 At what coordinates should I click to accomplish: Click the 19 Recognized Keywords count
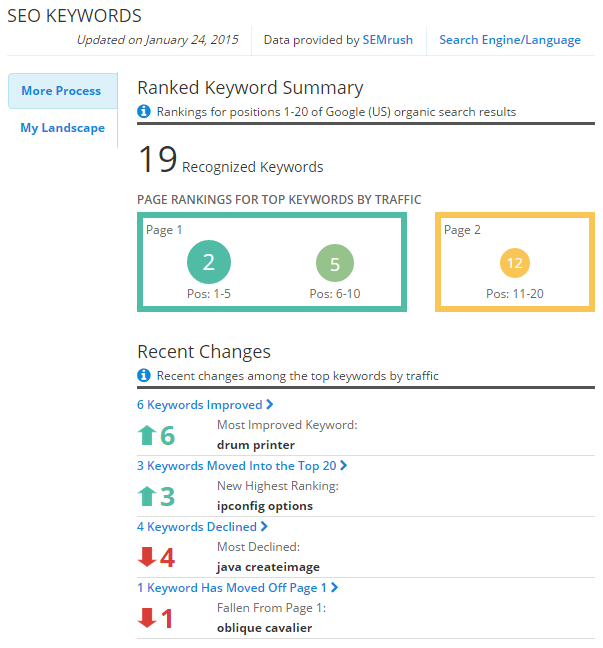[230, 160]
